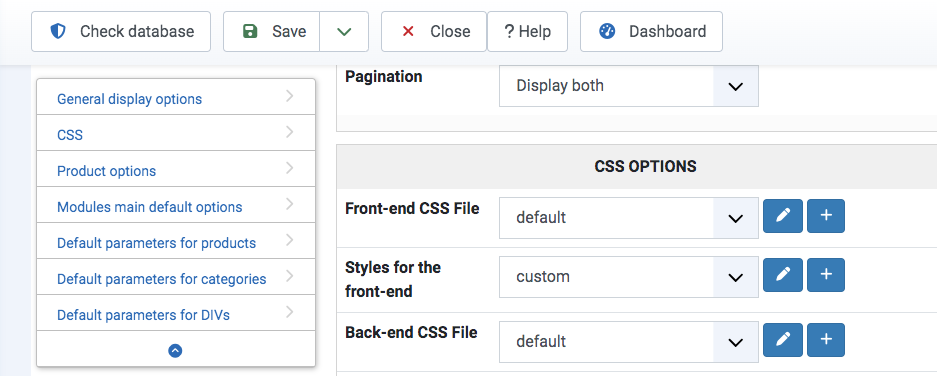
Task: Go to the CSS section
Action: [176, 133]
